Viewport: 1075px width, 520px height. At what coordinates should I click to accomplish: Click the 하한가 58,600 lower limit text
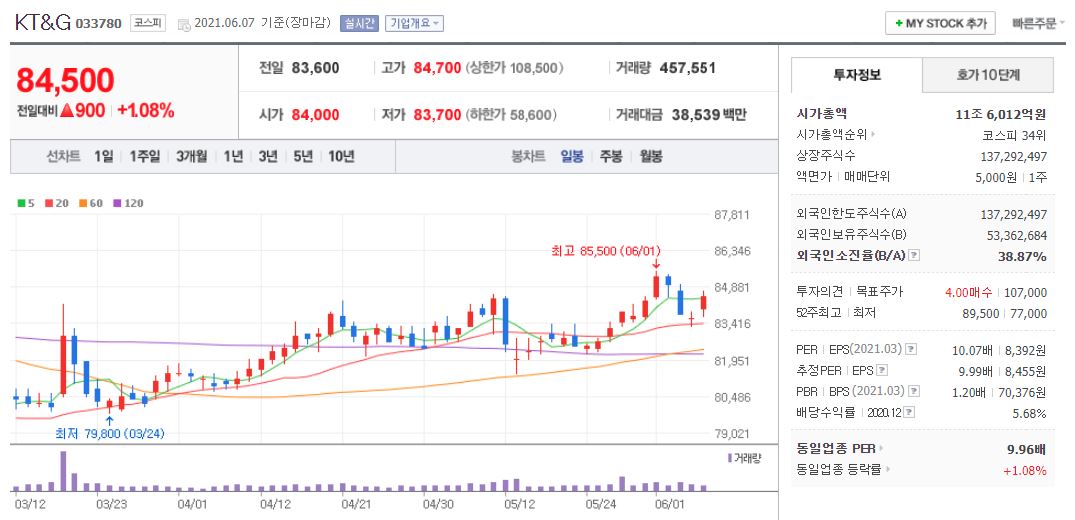(x=511, y=115)
